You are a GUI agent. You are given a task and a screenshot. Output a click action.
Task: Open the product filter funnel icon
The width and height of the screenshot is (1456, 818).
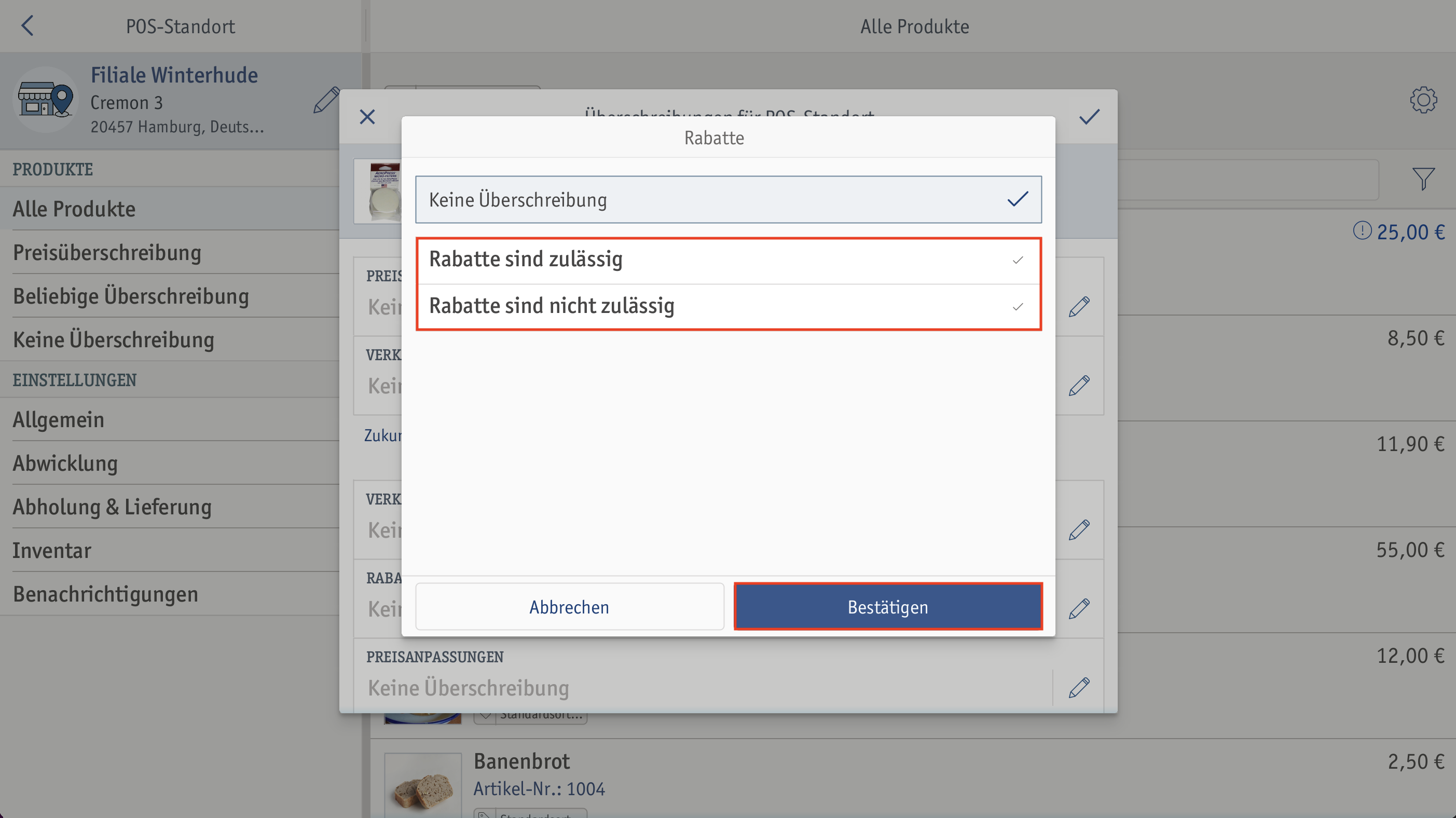tap(1423, 179)
